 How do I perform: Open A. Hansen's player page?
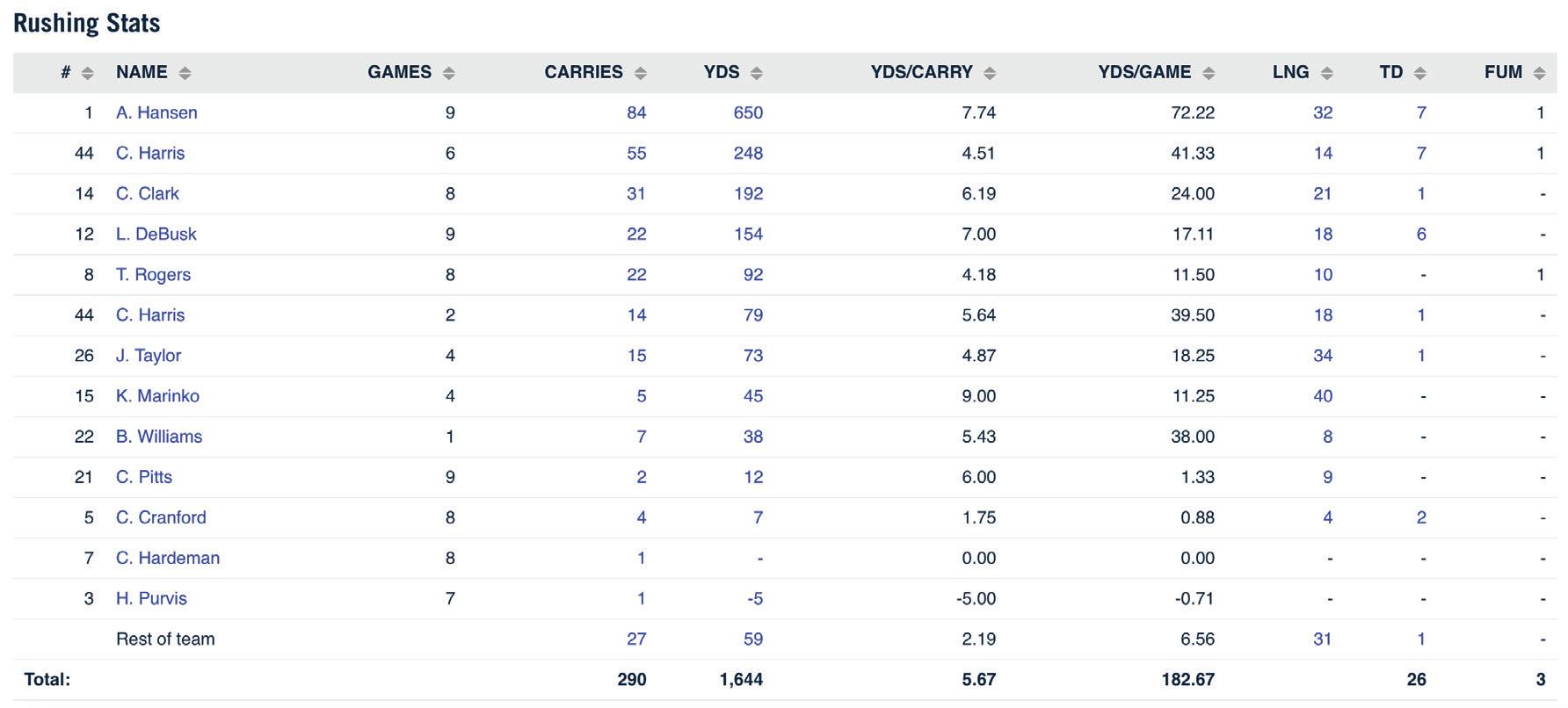pos(156,112)
